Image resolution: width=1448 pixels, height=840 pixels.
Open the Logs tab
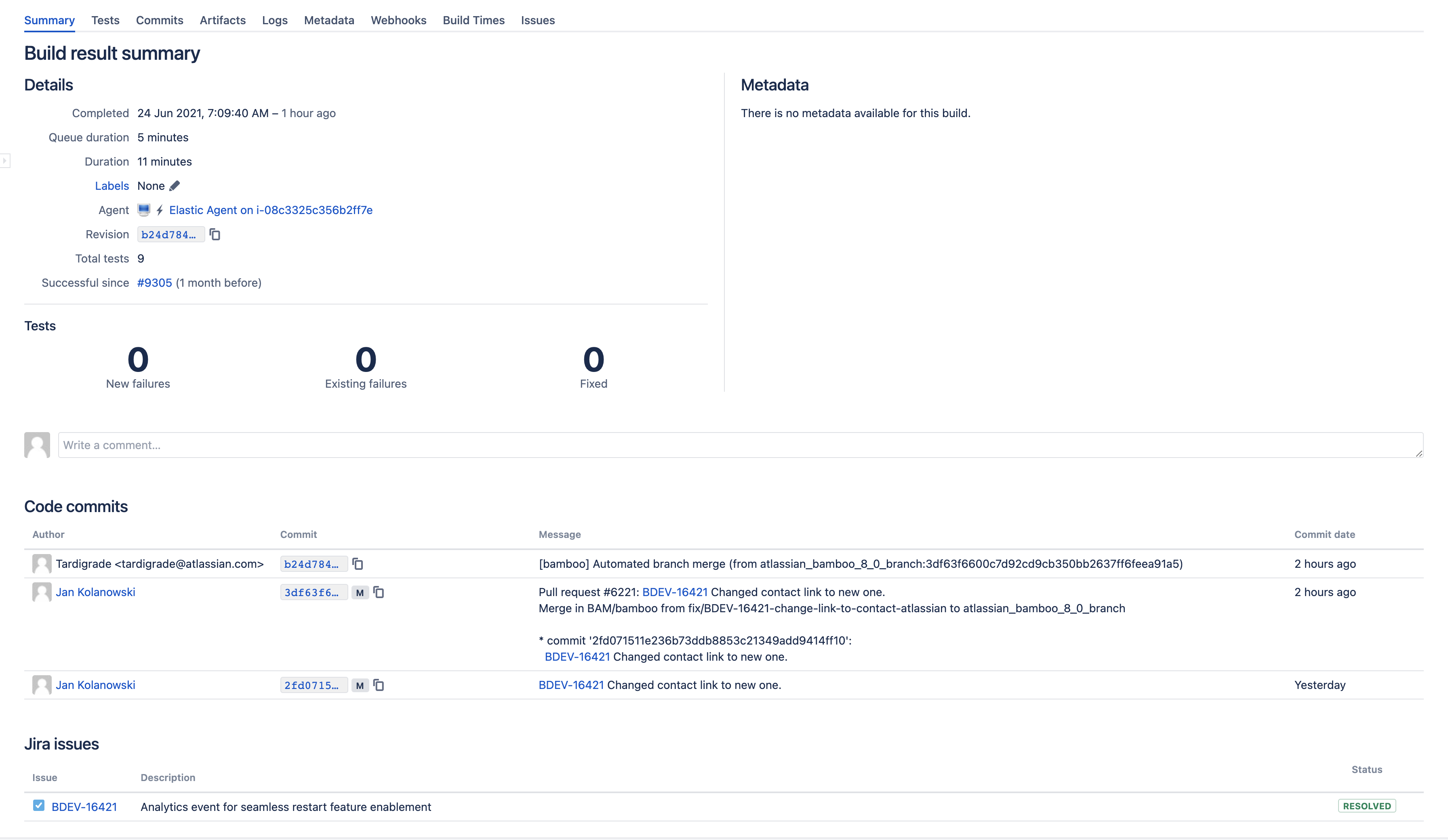[275, 20]
